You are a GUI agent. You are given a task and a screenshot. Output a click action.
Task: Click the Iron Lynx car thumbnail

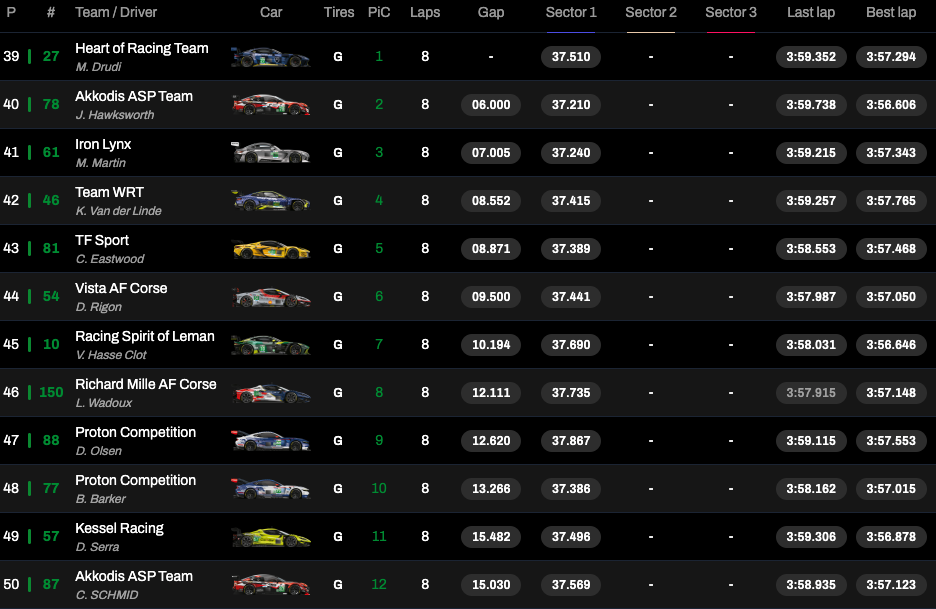pos(271,153)
